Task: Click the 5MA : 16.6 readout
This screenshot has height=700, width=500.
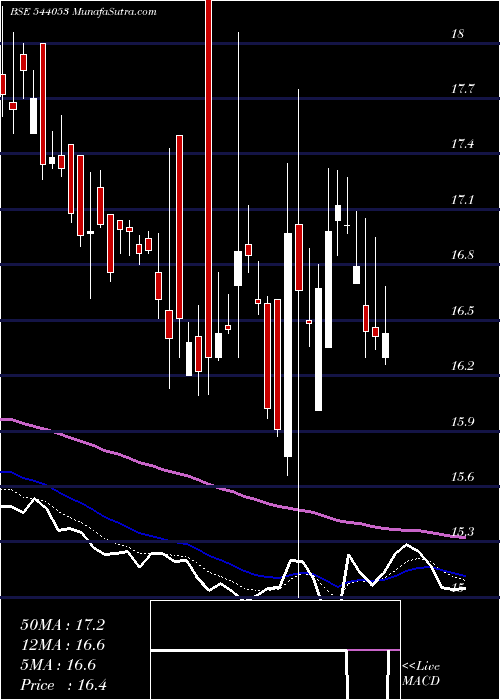Action: pyautogui.click(x=58, y=665)
